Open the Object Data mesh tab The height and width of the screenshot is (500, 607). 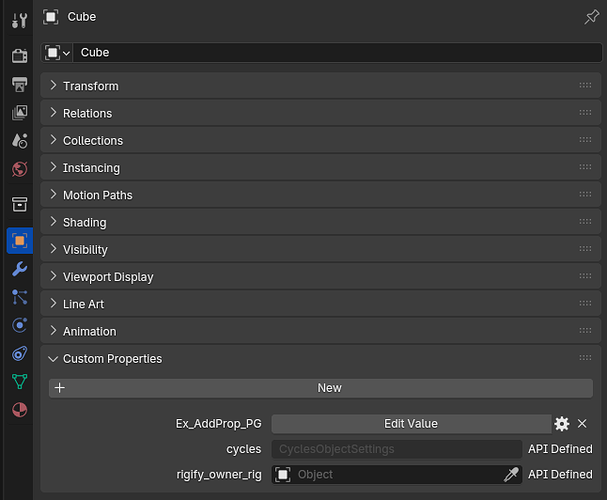[19, 382]
